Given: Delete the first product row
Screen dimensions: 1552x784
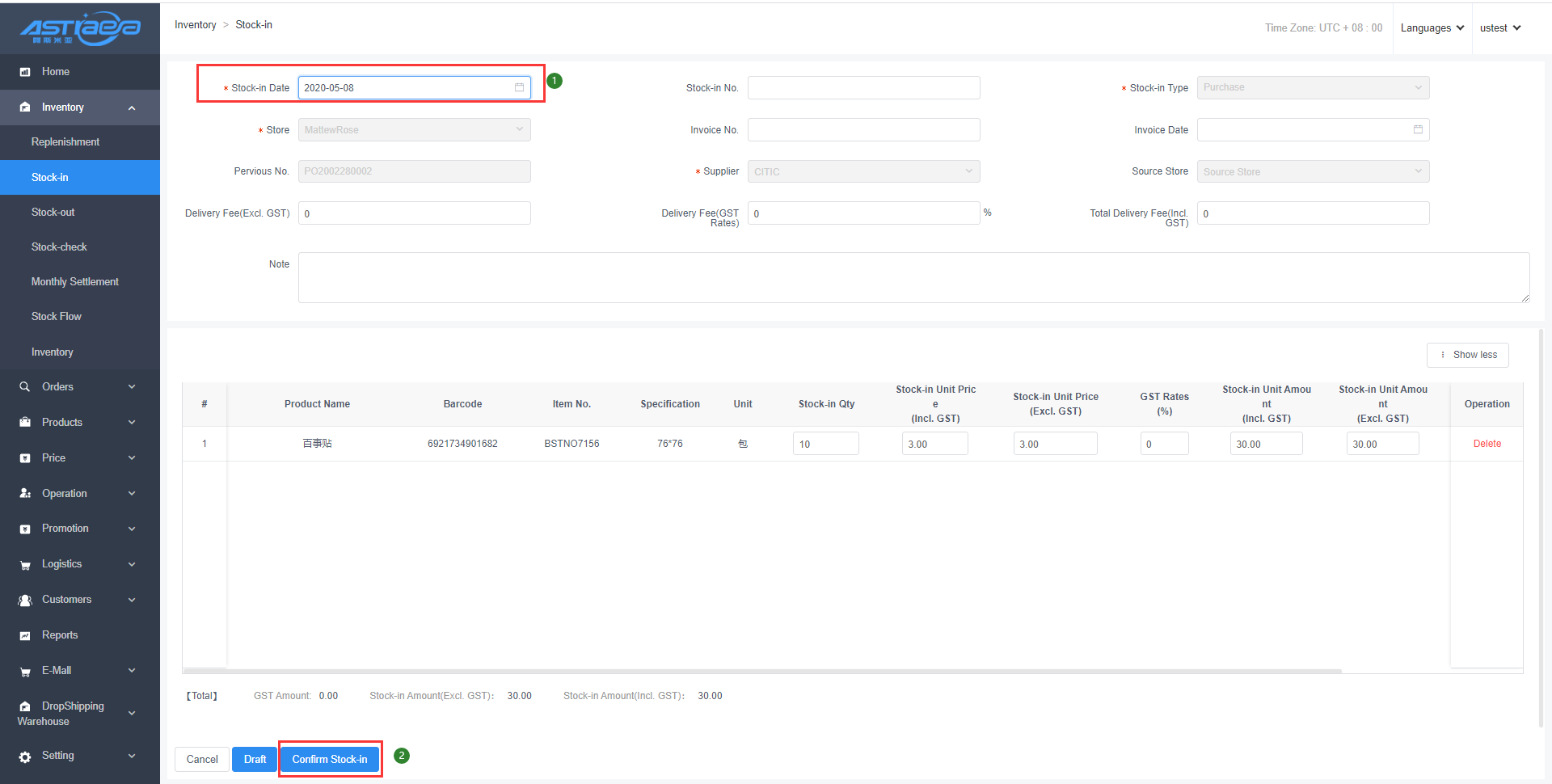Looking at the screenshot, I should point(1487,444).
